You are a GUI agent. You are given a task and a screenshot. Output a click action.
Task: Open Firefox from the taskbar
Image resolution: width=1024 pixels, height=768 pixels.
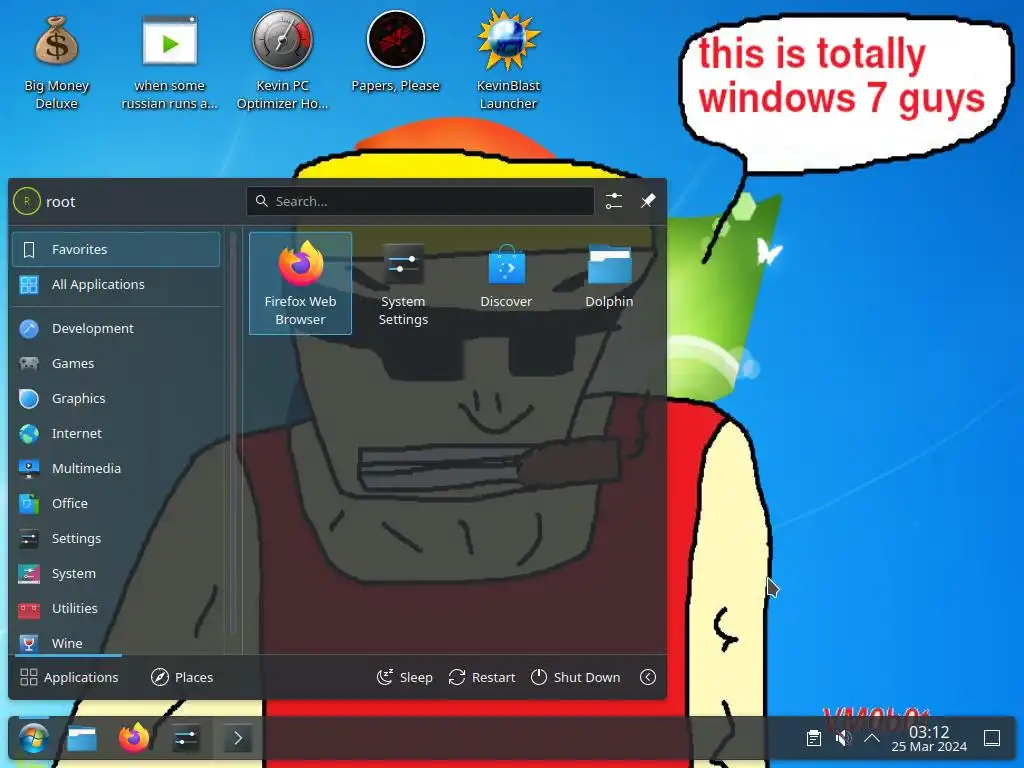[134, 739]
